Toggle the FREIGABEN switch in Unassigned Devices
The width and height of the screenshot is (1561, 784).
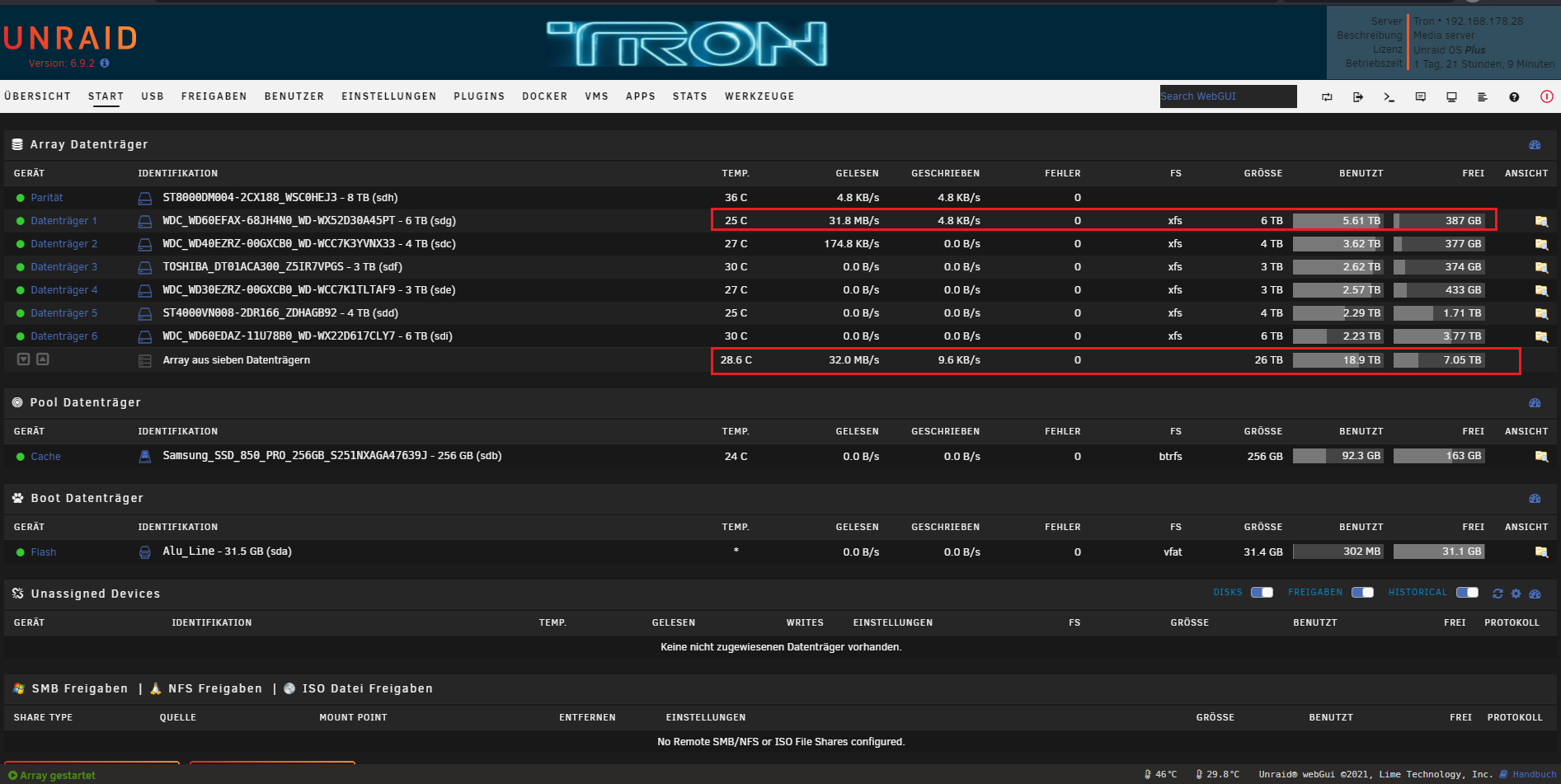[x=1362, y=593]
